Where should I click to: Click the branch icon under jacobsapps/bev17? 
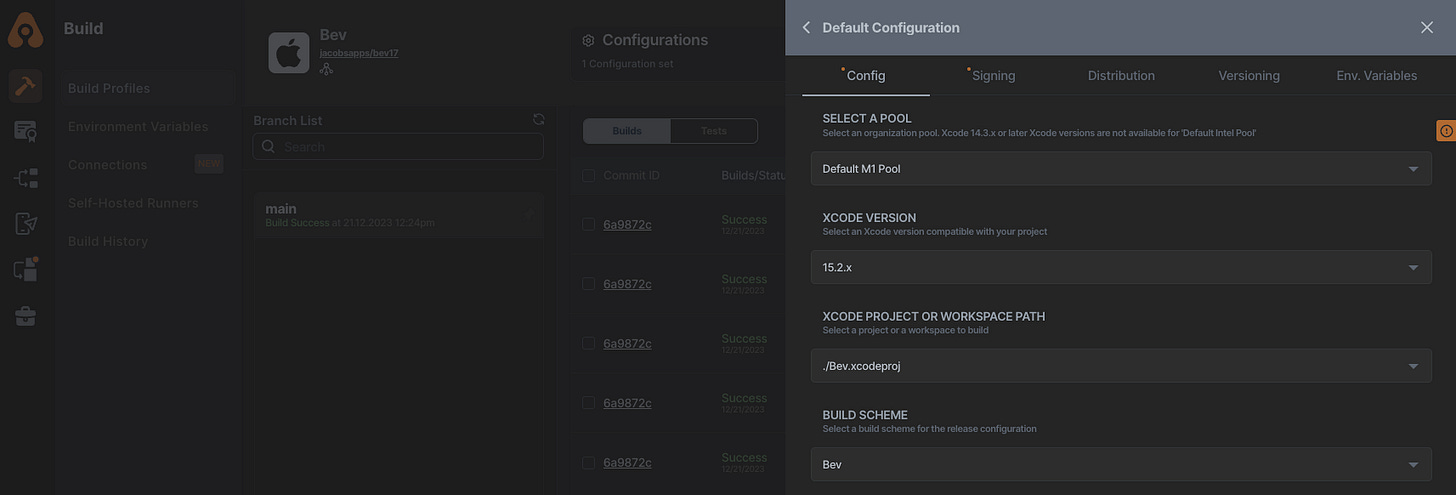326,68
